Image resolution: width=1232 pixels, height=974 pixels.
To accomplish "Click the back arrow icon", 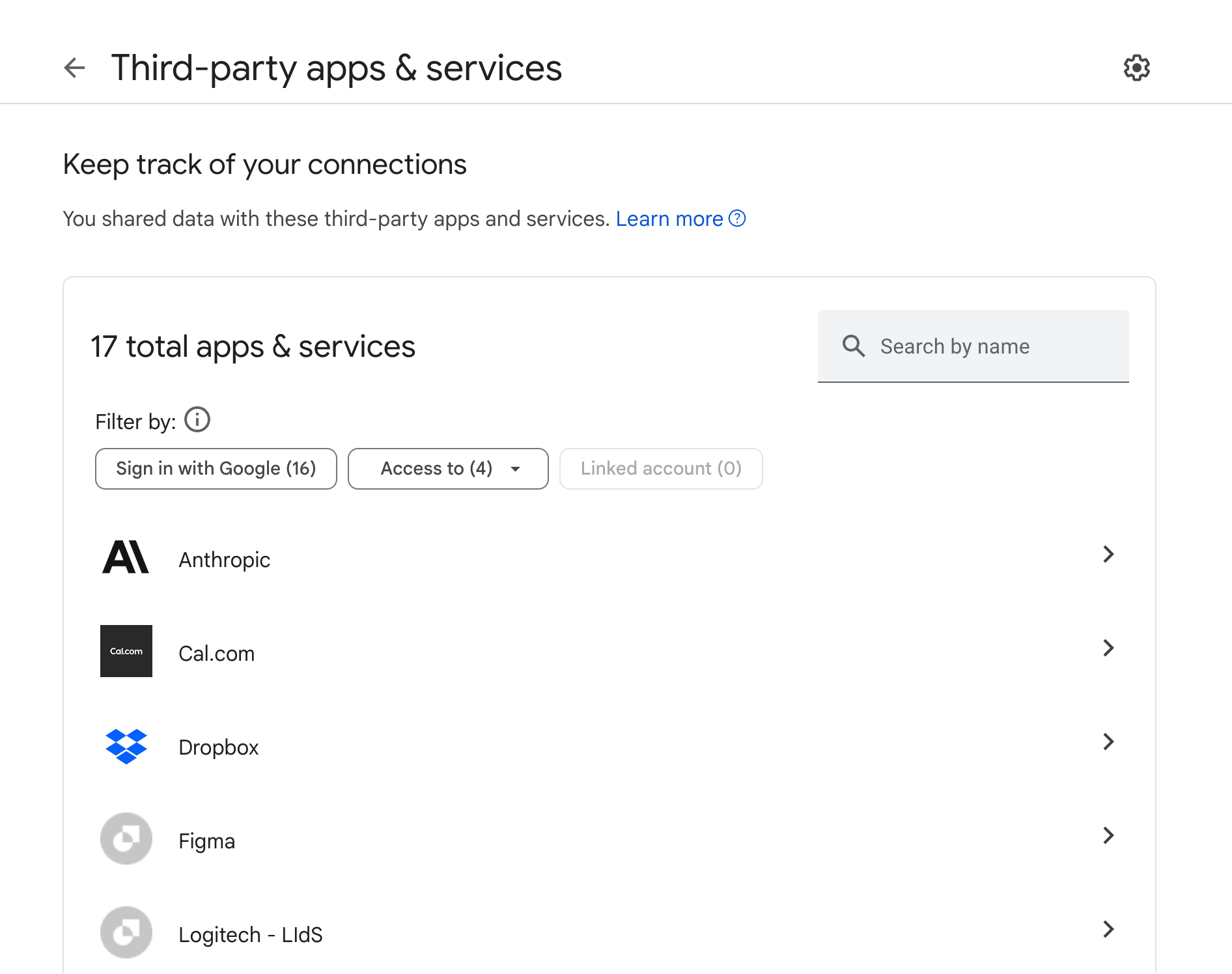I will [75, 68].
